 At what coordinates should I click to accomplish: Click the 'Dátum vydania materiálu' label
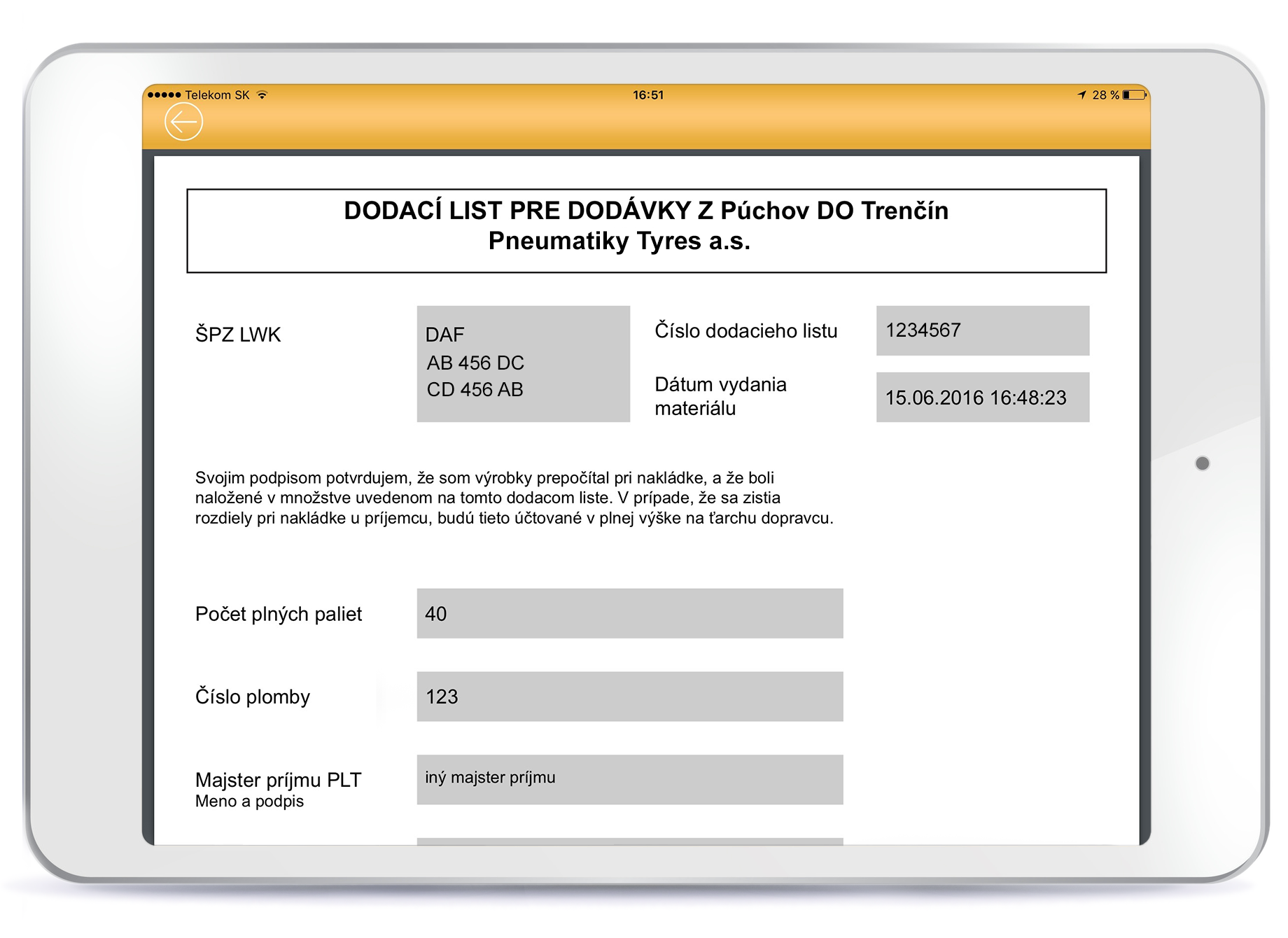pos(721,396)
